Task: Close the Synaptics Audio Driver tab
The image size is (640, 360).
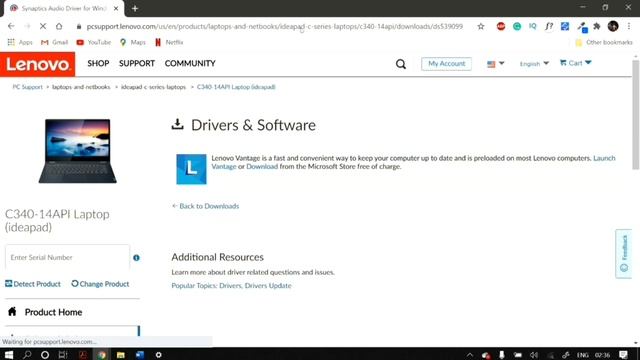Action: coord(116,8)
